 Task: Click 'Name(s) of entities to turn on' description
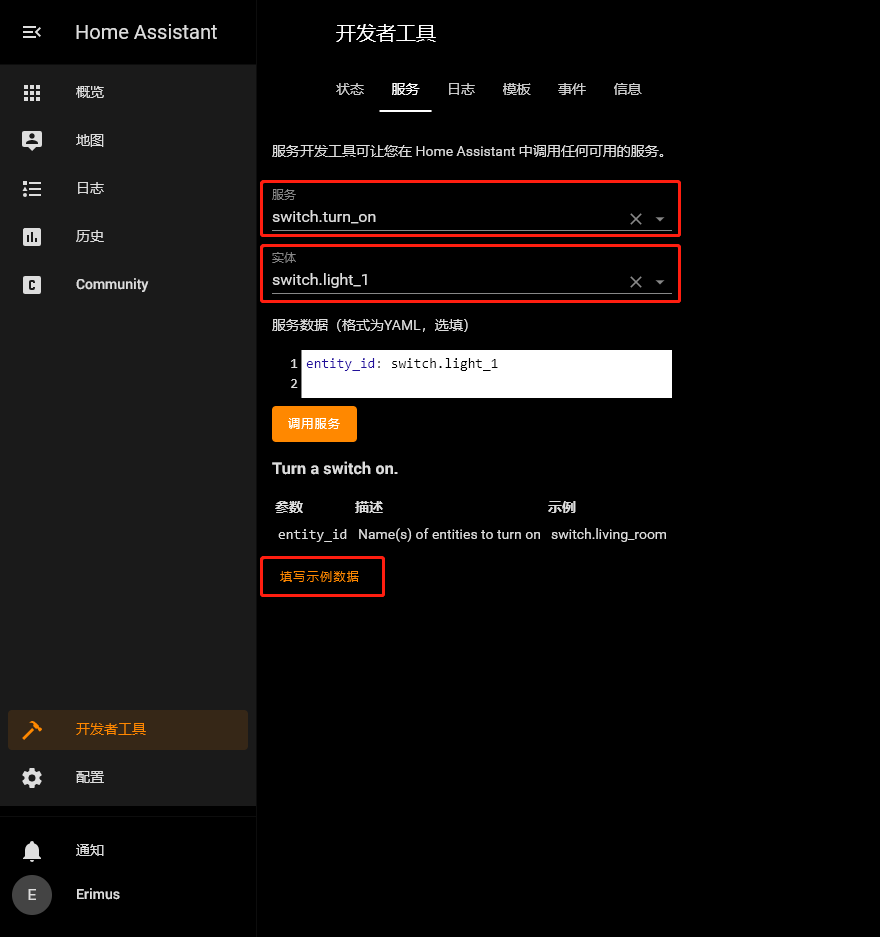coord(449,534)
